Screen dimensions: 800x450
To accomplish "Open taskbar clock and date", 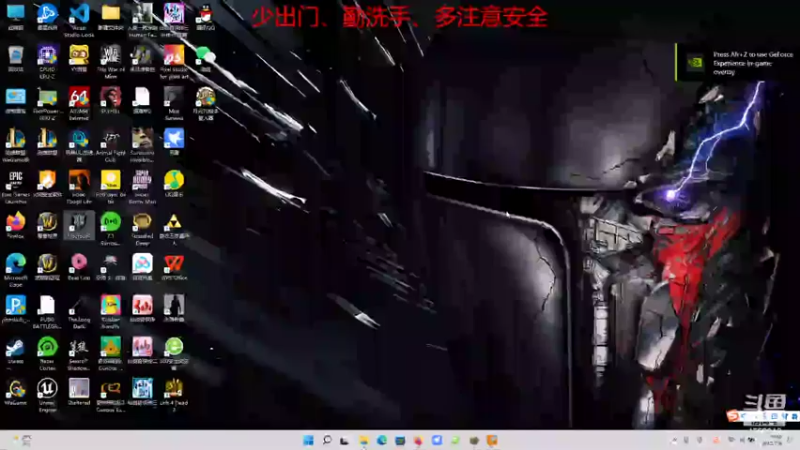I will [772, 440].
